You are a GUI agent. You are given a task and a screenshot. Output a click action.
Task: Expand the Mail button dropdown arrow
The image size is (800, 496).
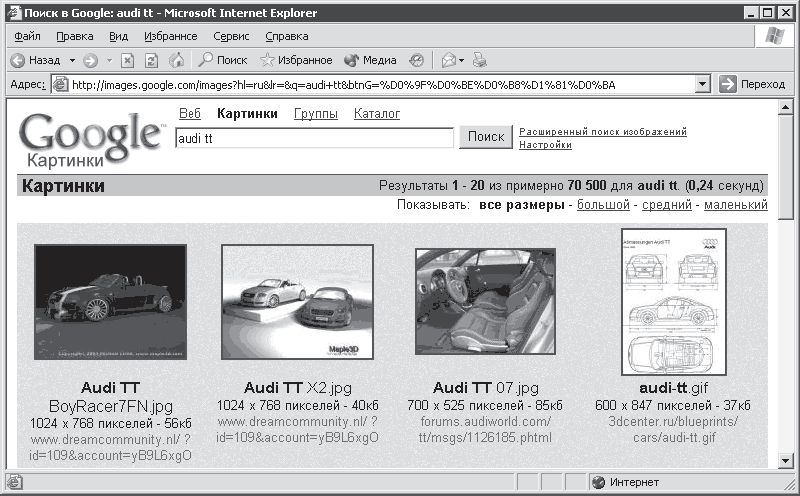pyautogui.click(x=463, y=60)
